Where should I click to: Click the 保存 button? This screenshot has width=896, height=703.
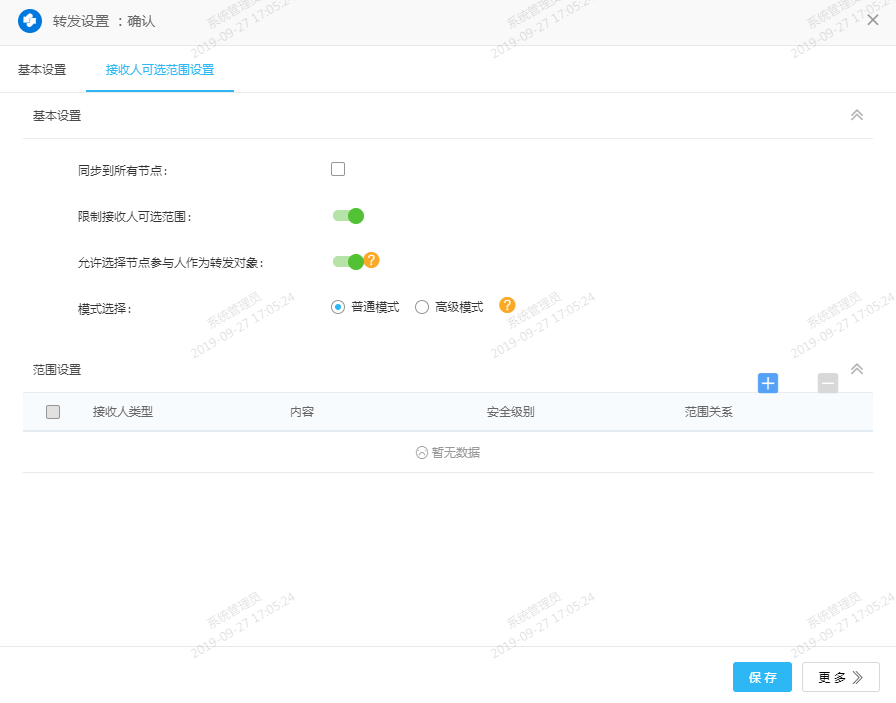pyautogui.click(x=762, y=677)
